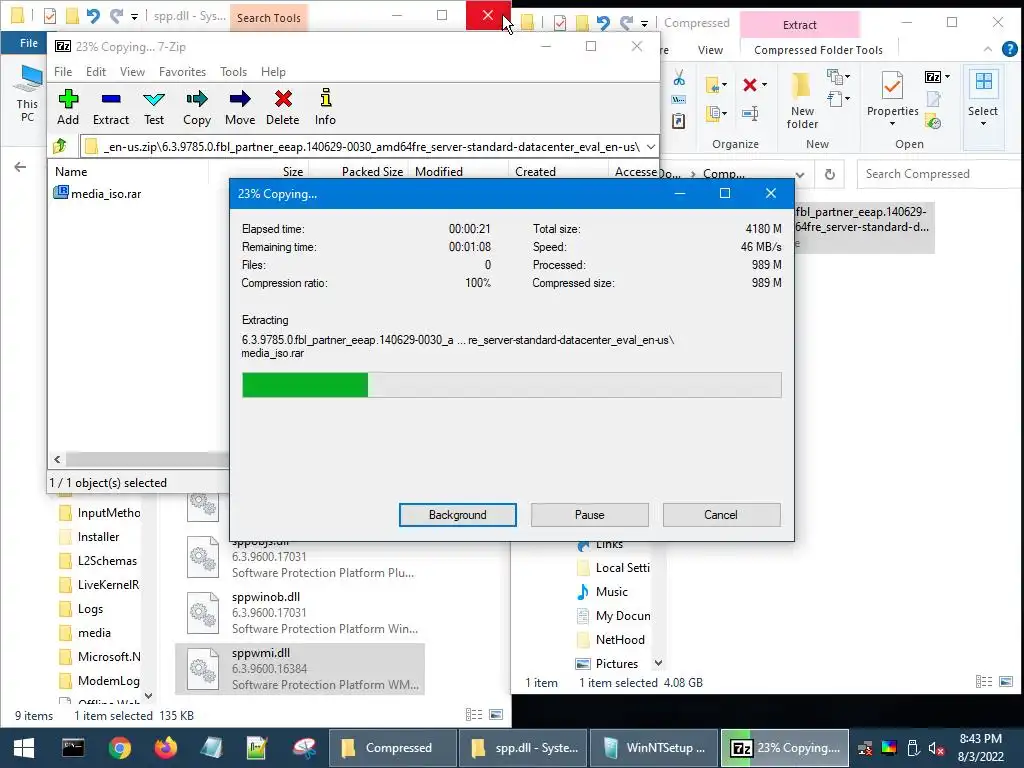
Task: Open Favorites menu in 7-Zip
Action: coord(182,72)
